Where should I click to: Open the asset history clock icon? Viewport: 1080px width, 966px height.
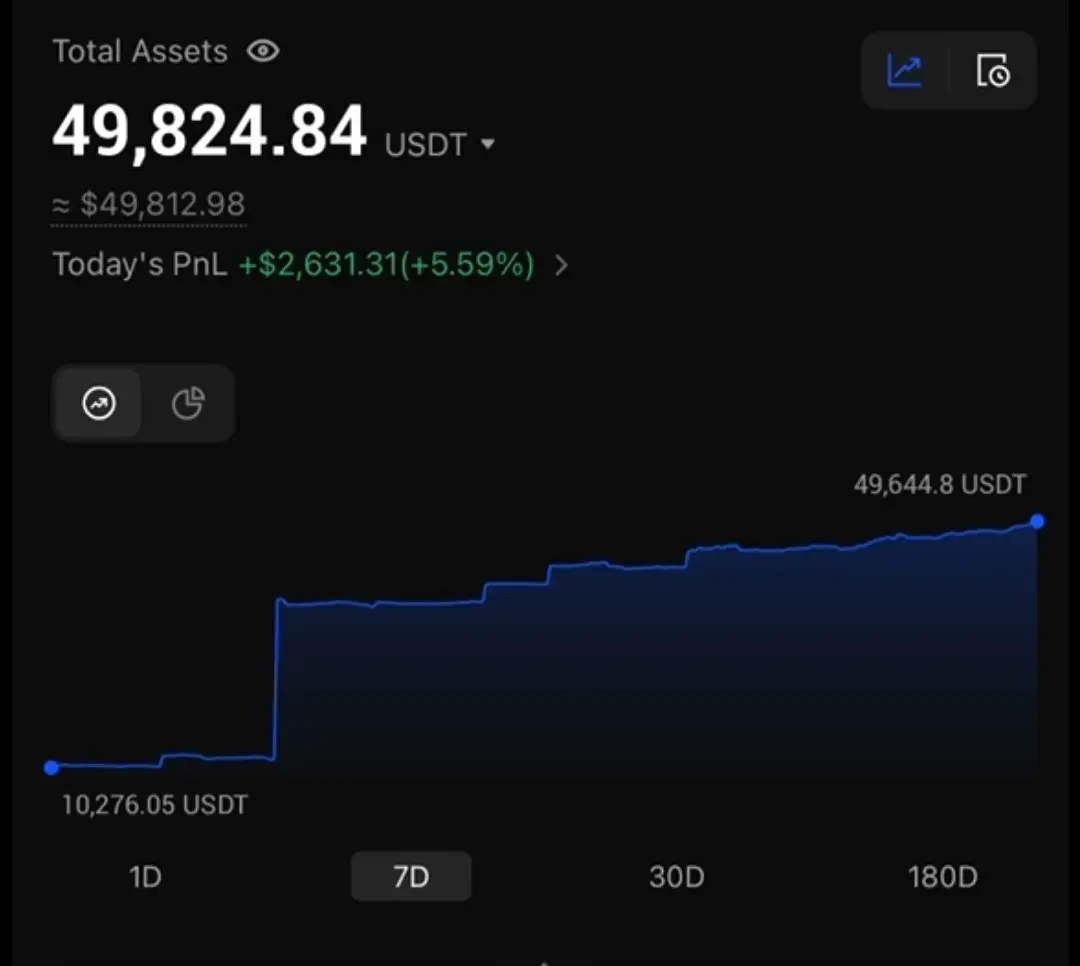pyautogui.click(x=993, y=70)
